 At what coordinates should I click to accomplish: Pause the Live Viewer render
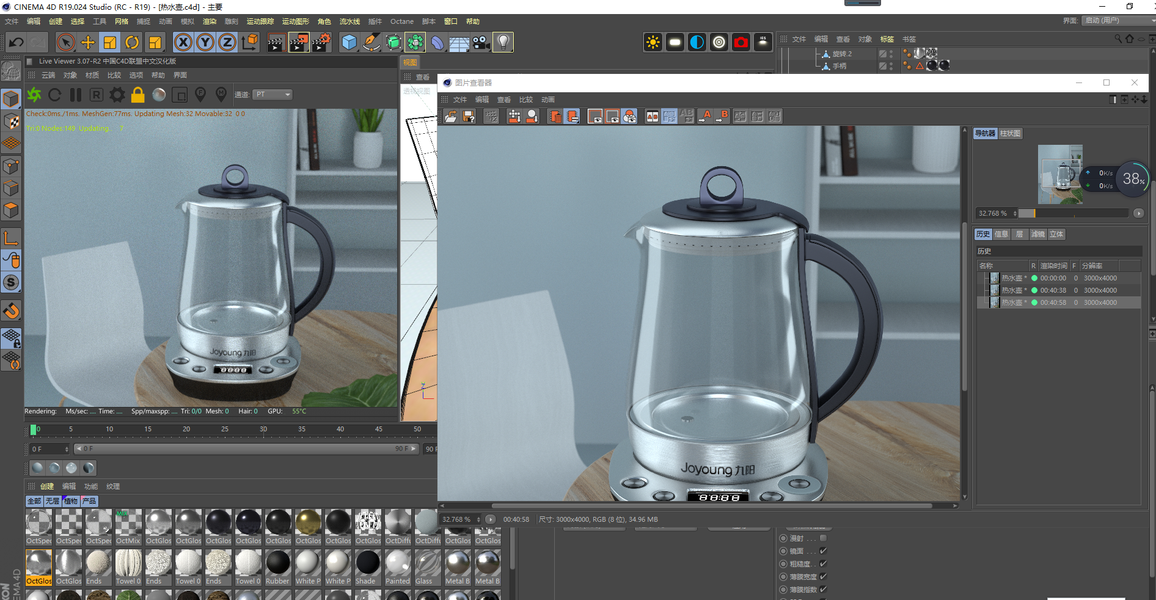[75, 94]
